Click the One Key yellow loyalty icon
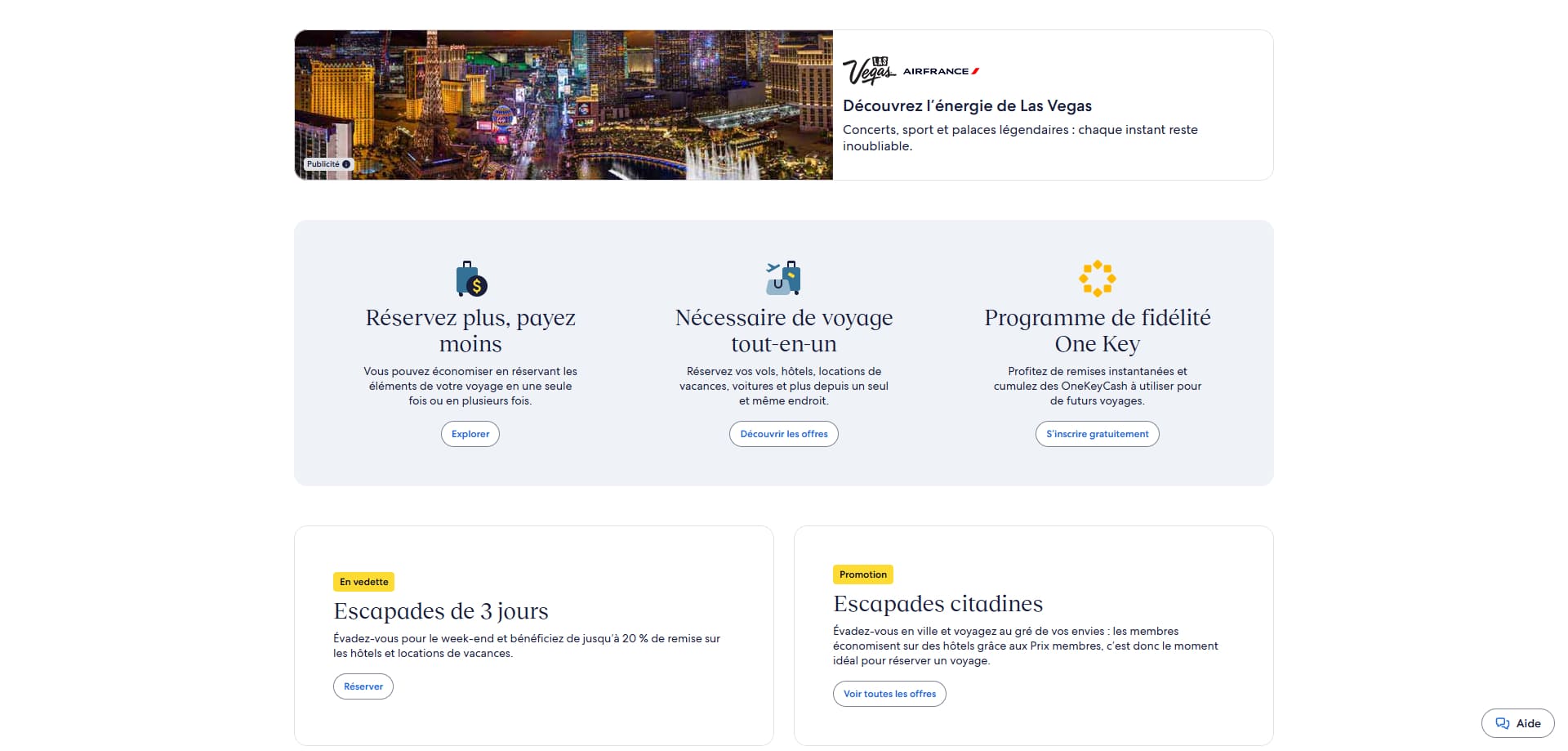This screenshot has height=751, width=1568. click(1098, 279)
